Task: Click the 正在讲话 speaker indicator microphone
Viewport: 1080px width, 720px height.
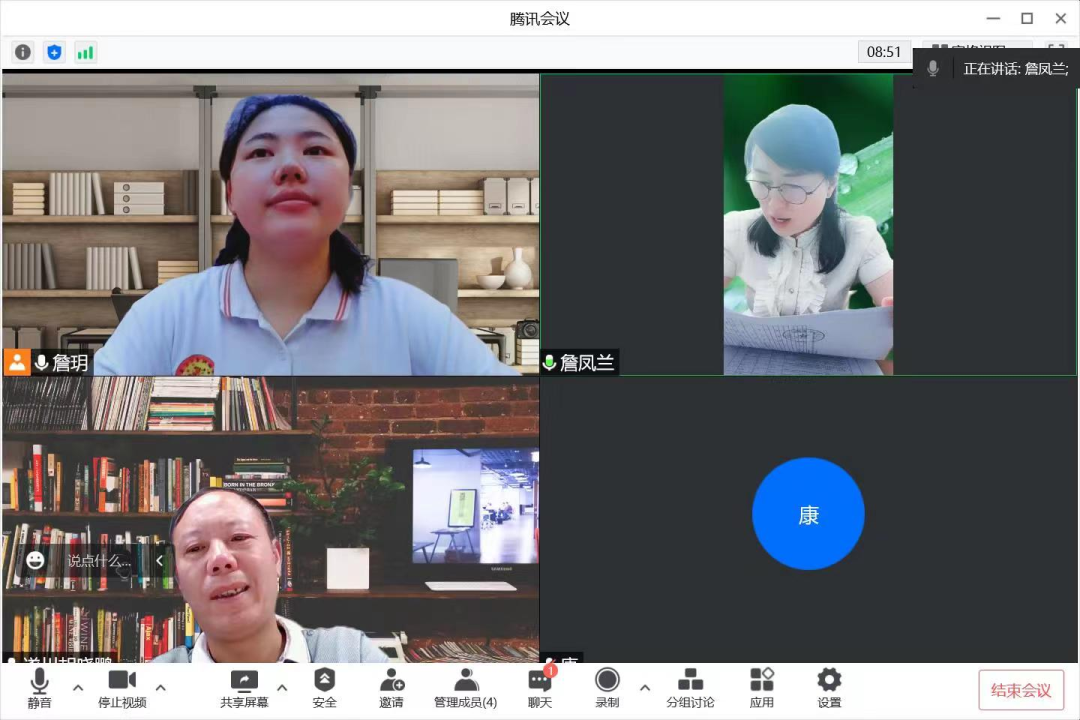Action: point(933,68)
